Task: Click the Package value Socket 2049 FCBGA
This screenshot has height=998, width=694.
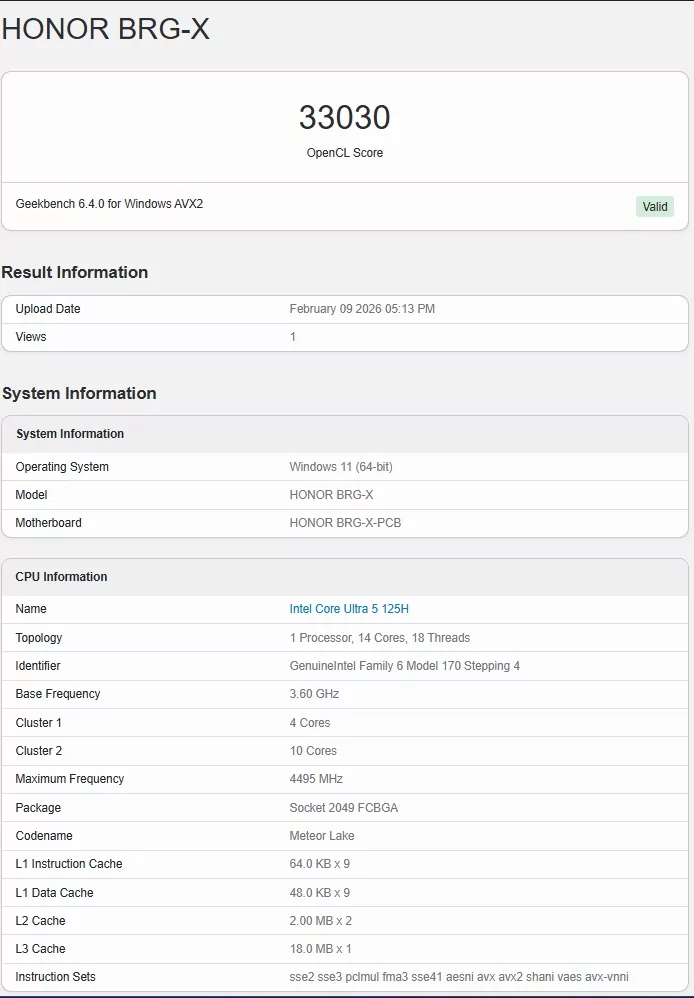Action: click(x=343, y=808)
